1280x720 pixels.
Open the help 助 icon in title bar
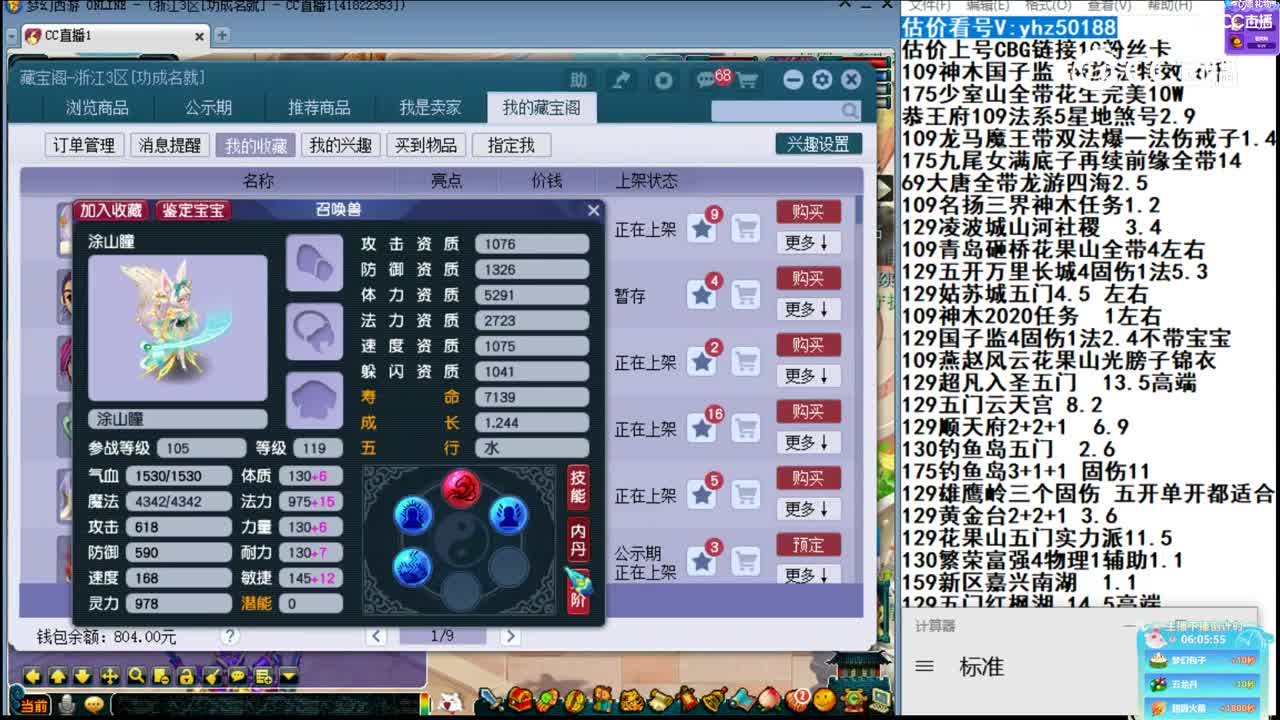point(579,80)
